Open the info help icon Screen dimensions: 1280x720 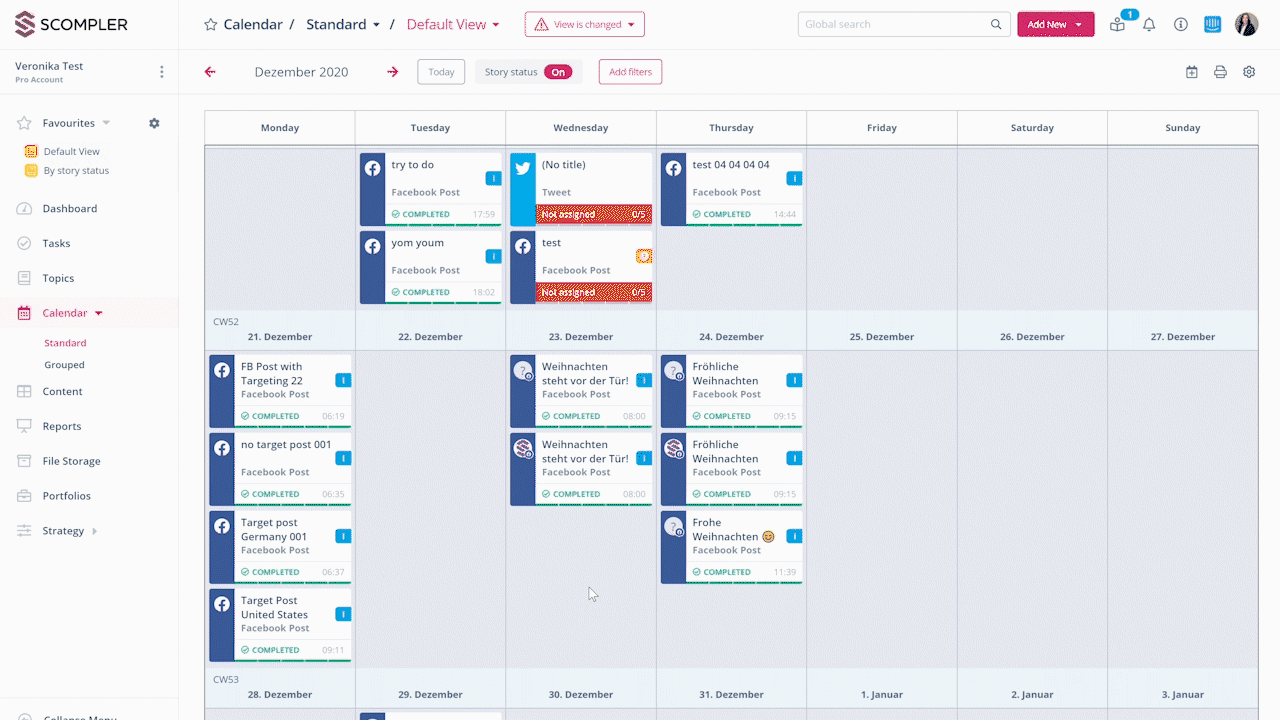(x=1181, y=25)
